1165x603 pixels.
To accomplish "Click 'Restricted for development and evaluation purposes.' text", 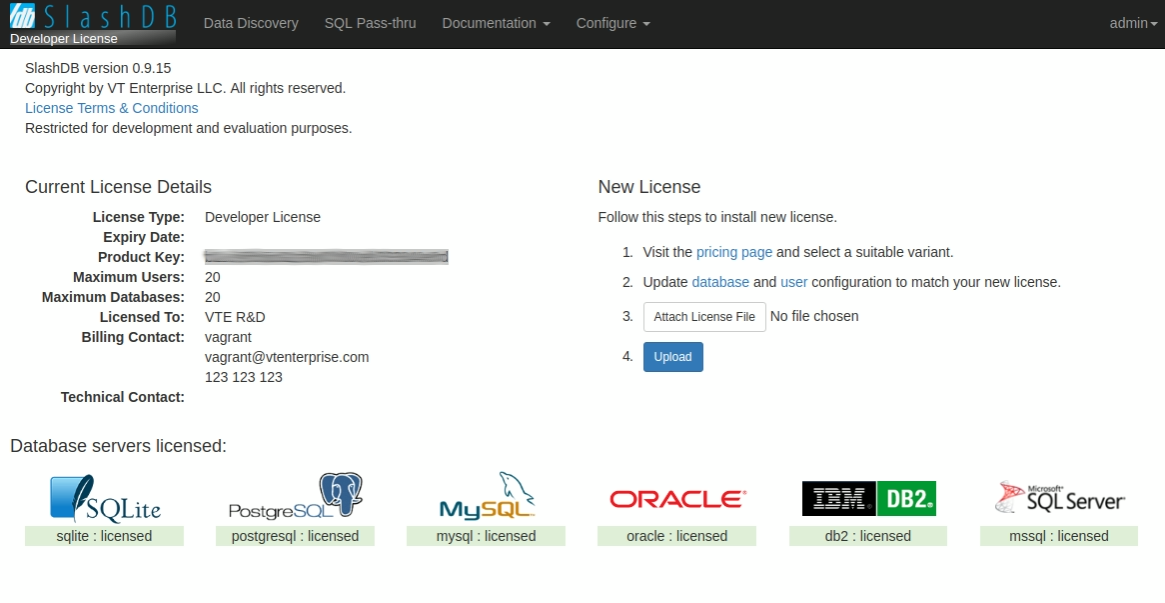I will (189, 128).
